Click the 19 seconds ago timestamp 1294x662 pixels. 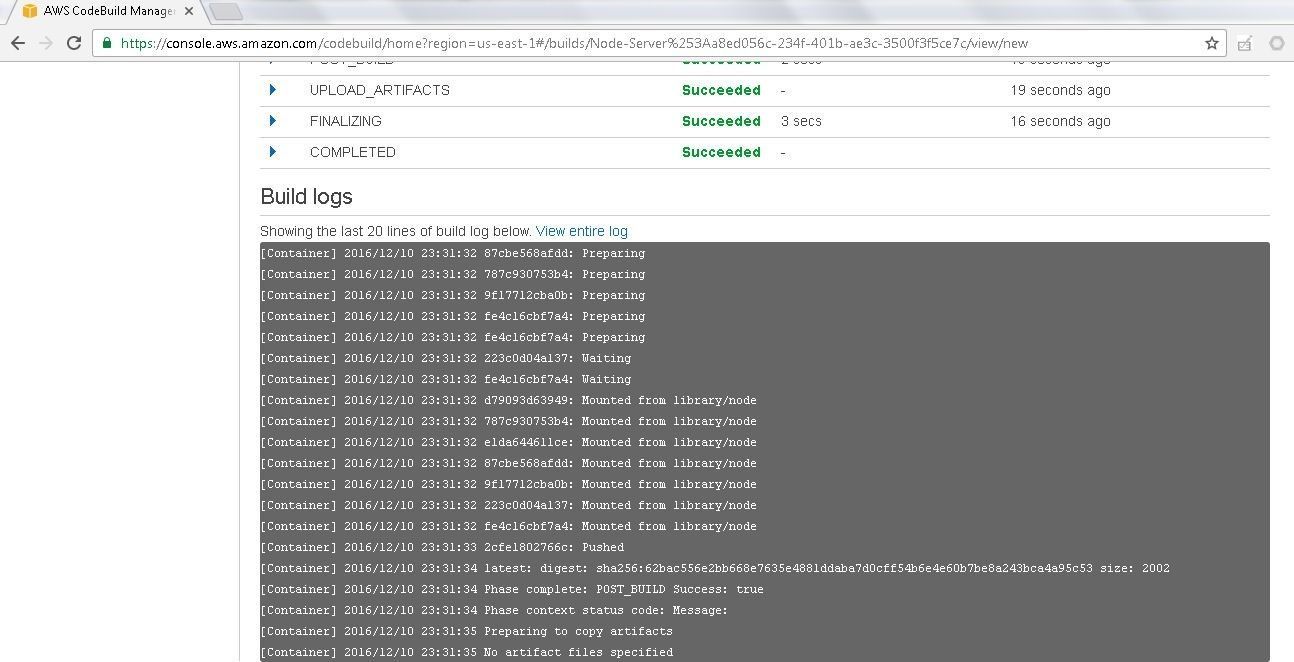point(1060,90)
